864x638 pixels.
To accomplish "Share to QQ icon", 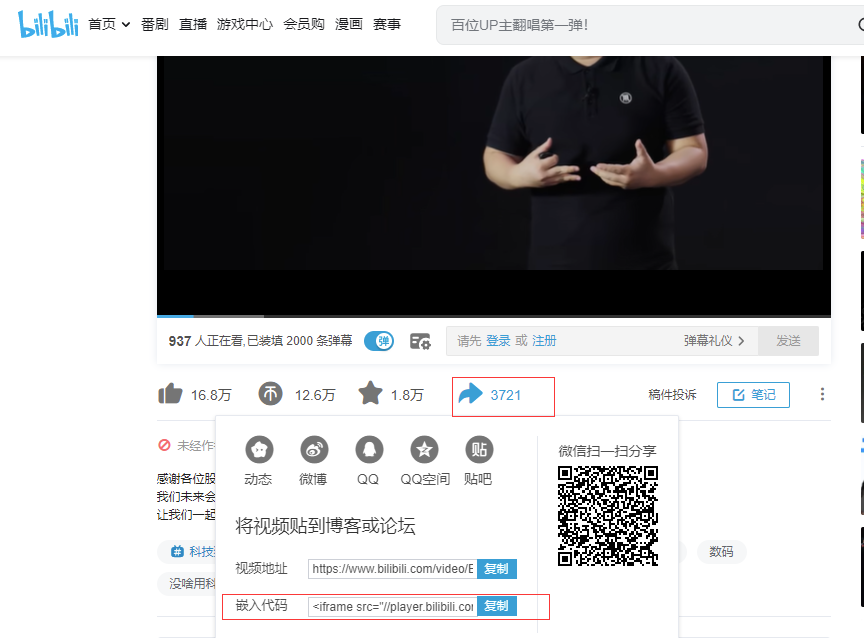I will coord(369,450).
